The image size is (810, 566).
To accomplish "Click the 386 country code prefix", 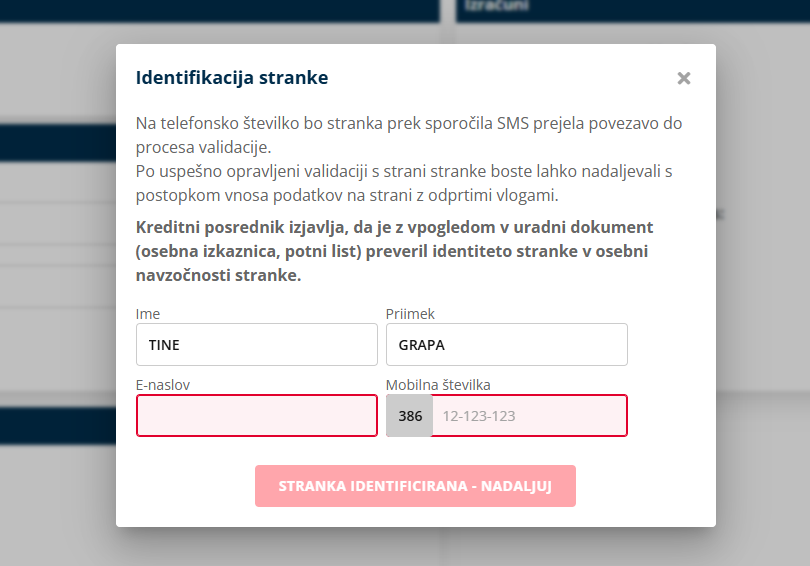I will click(410, 416).
